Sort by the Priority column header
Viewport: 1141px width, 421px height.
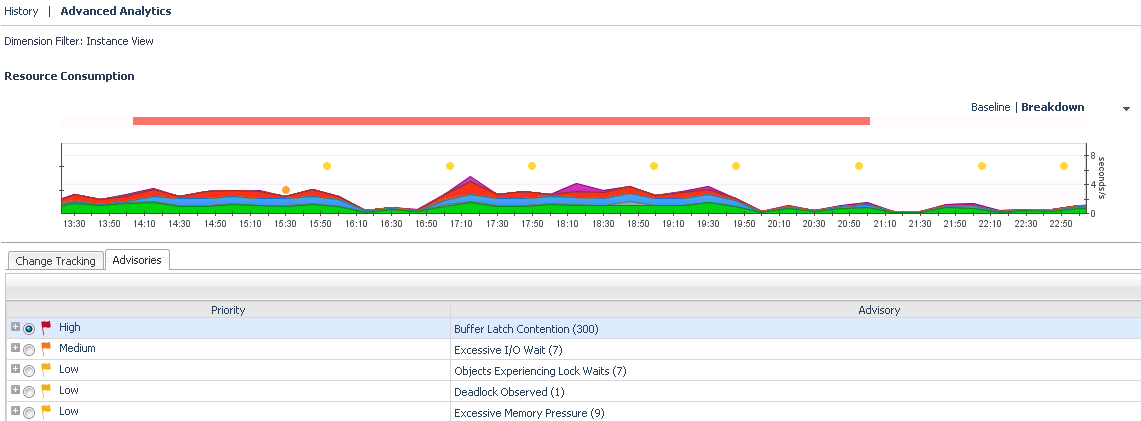228,310
